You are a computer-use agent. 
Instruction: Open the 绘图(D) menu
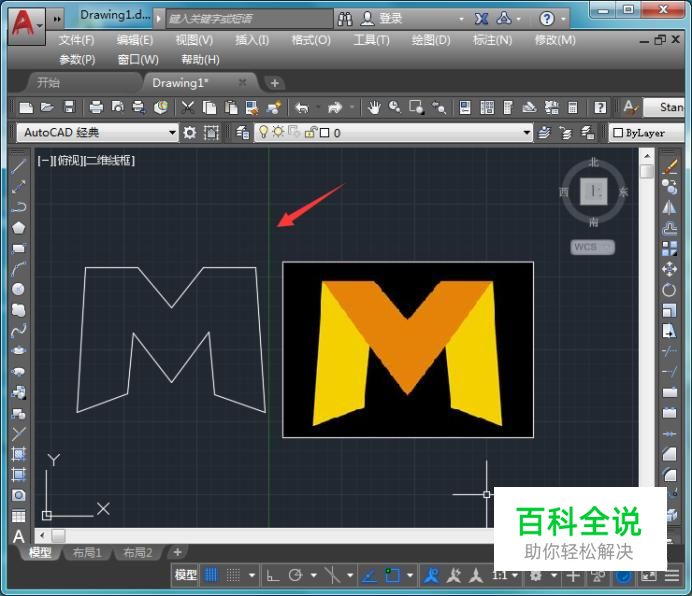431,40
